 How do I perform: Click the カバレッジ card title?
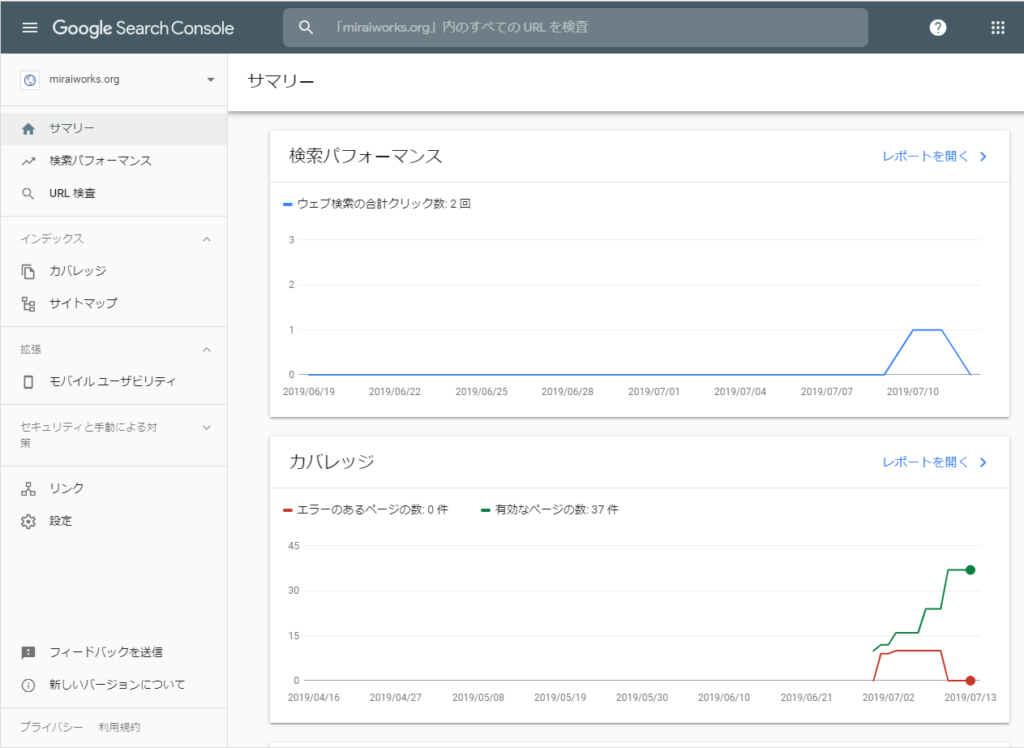tap(332, 463)
